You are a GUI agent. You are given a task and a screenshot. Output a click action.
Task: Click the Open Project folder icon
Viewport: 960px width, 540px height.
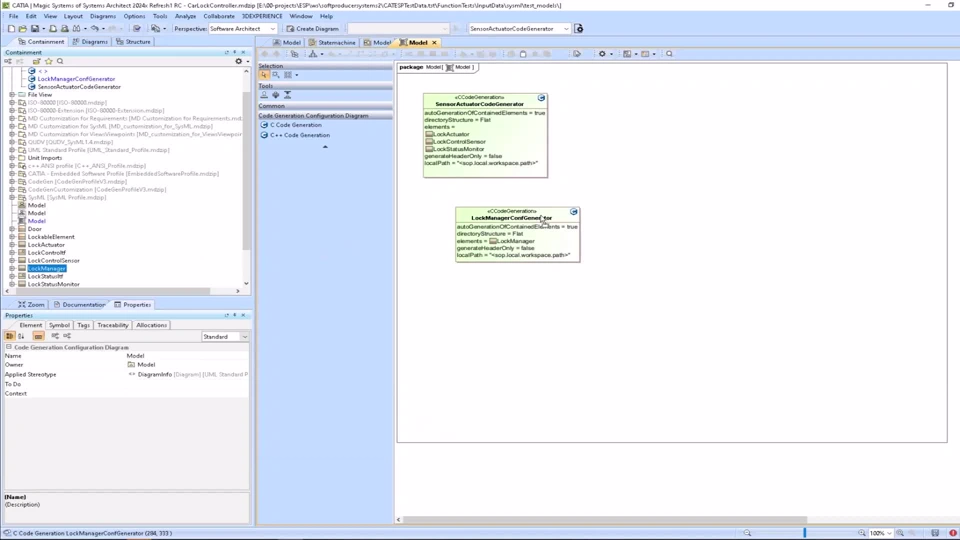coord(23,29)
